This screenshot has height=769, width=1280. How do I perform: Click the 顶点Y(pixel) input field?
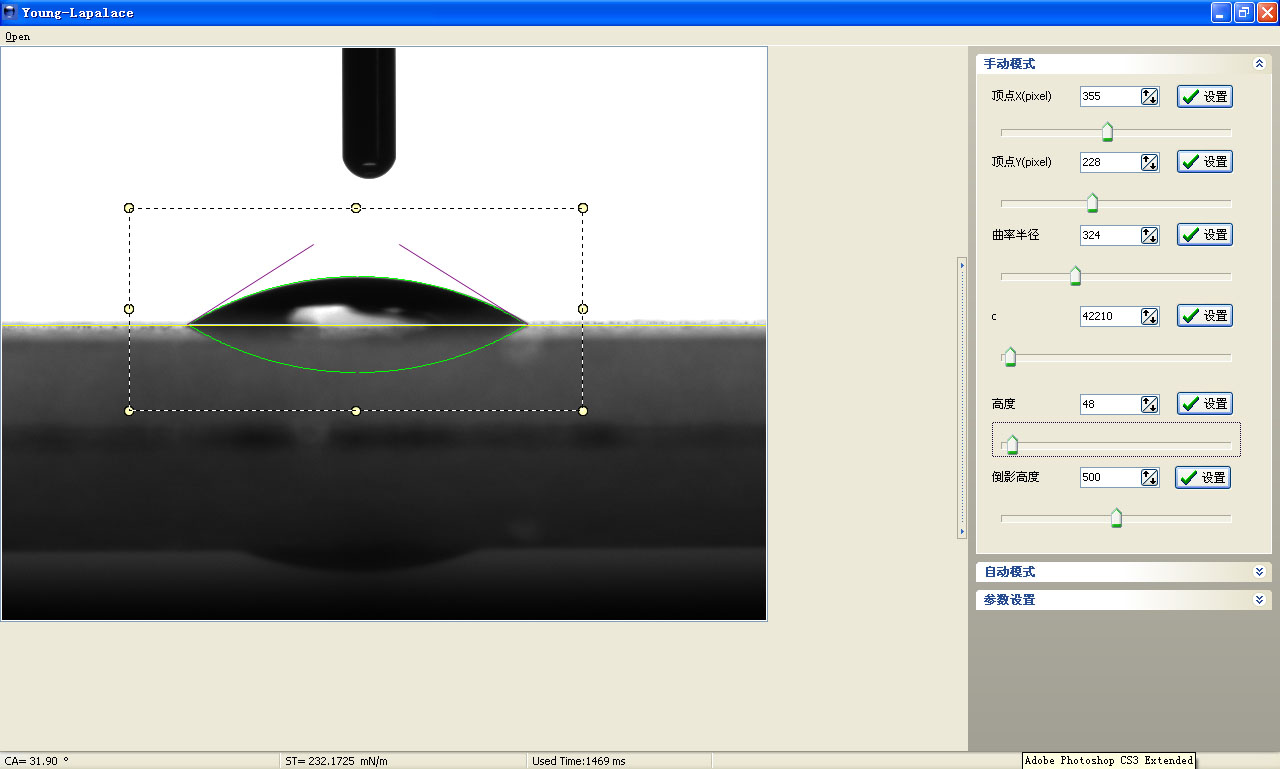coord(1108,162)
